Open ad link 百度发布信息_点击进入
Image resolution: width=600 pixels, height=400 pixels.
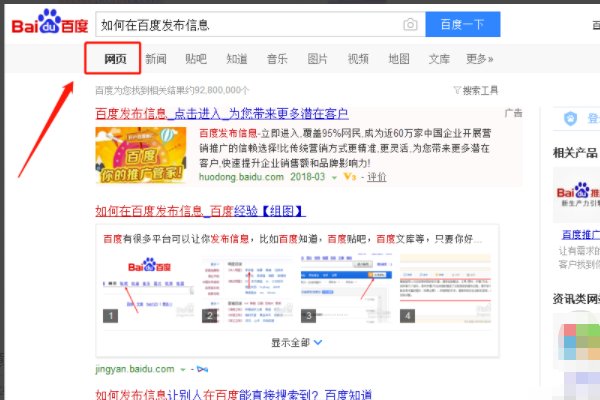coord(222,114)
